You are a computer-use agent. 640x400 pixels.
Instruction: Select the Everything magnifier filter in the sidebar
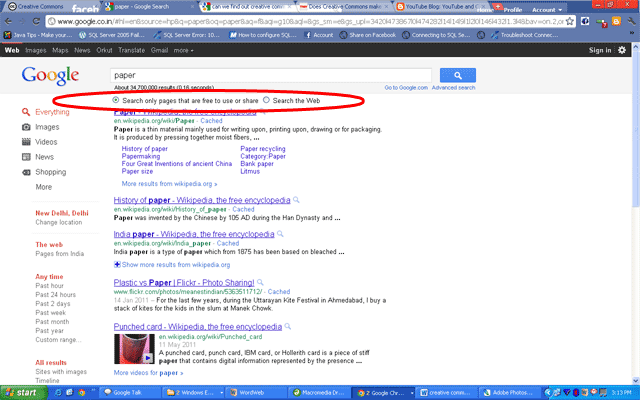[x=26, y=112]
